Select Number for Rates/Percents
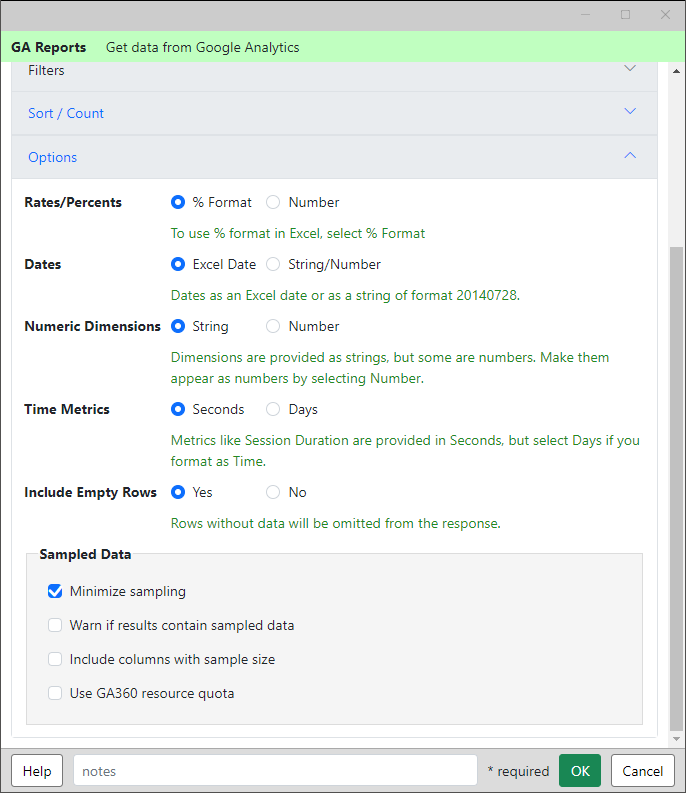 pyautogui.click(x=273, y=202)
